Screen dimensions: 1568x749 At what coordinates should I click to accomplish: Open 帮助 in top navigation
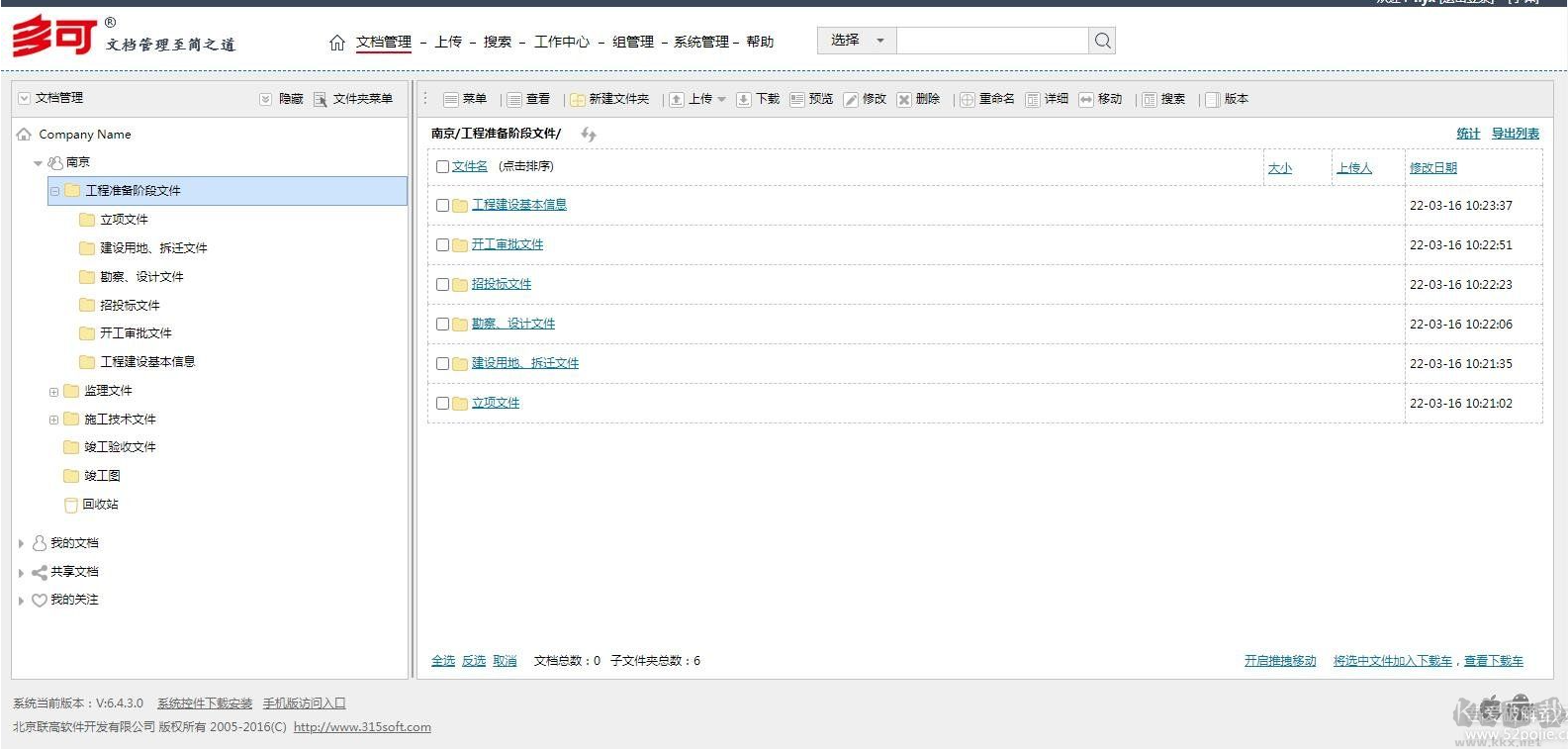(760, 42)
